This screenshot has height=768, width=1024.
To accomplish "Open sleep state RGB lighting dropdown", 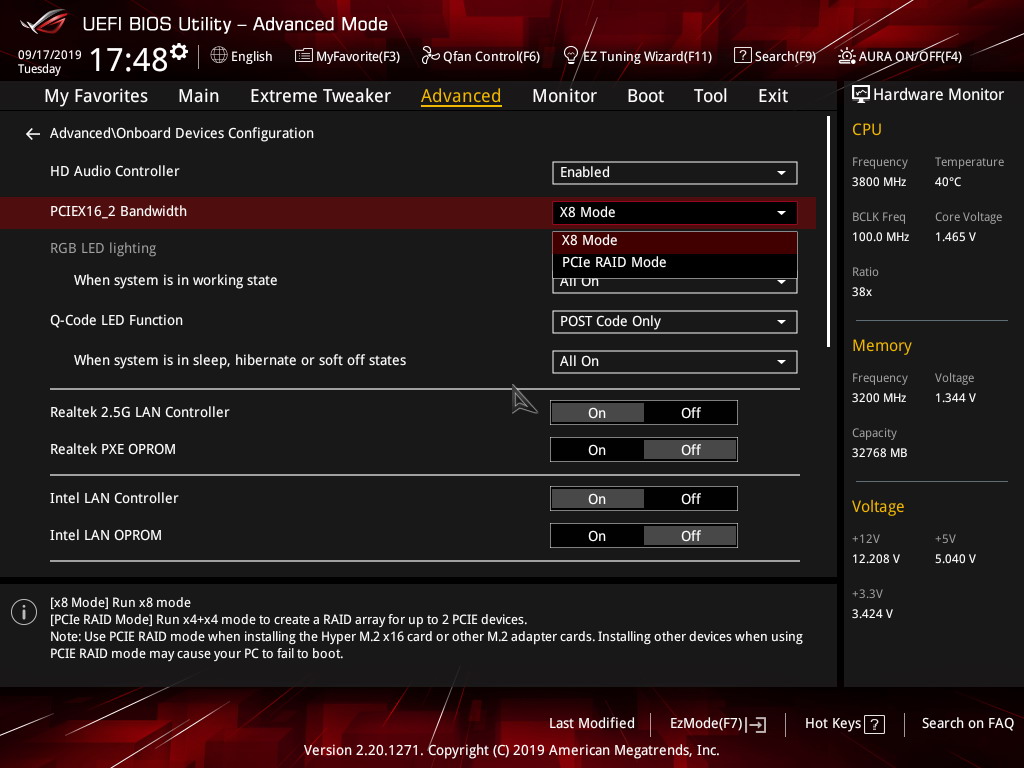I will tap(675, 362).
